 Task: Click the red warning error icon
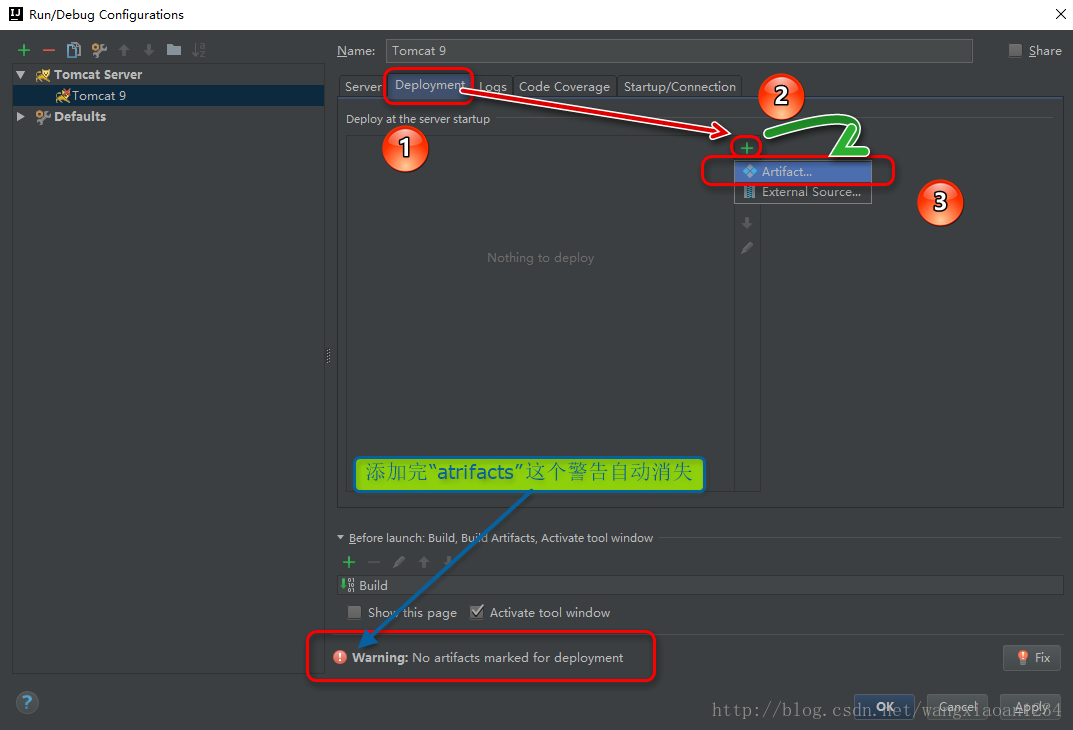point(340,657)
